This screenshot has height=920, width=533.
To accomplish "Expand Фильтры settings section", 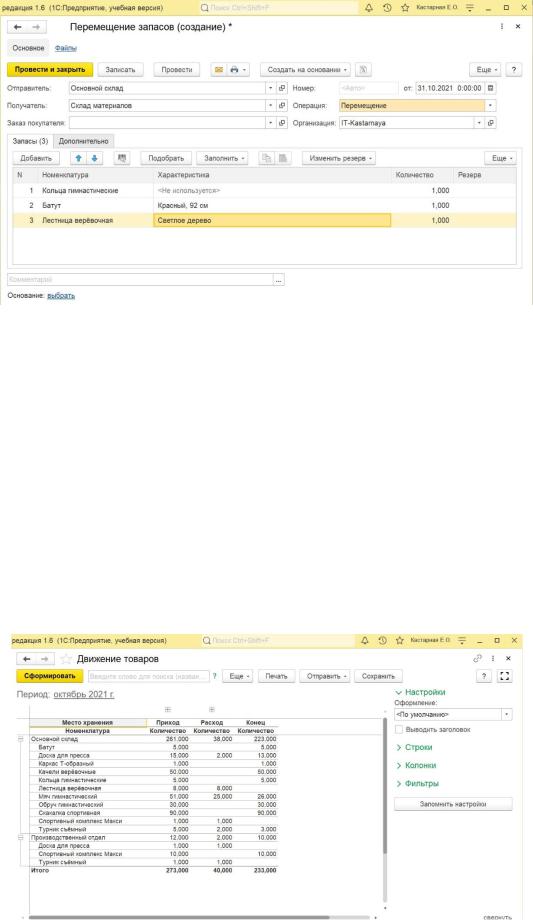I will click(417, 784).
